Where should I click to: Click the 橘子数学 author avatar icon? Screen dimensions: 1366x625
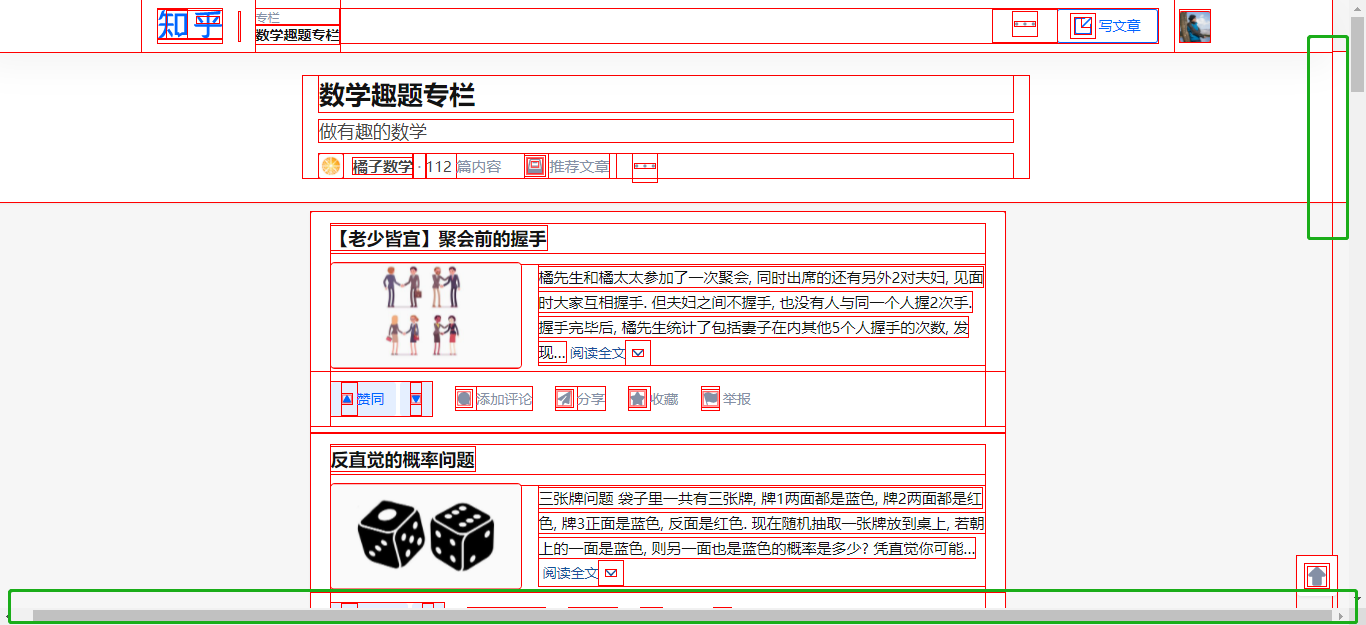[330, 167]
